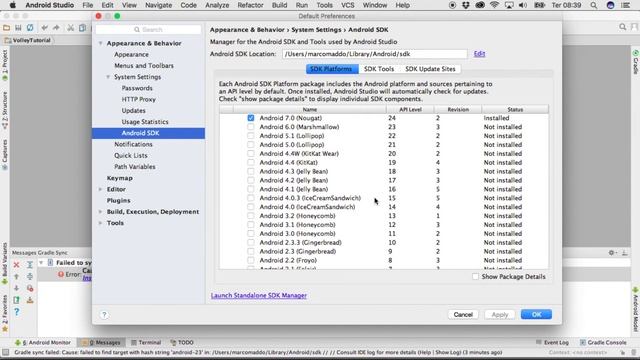640x360 pixels.
Task: Click the Apply button
Action: click(500, 314)
